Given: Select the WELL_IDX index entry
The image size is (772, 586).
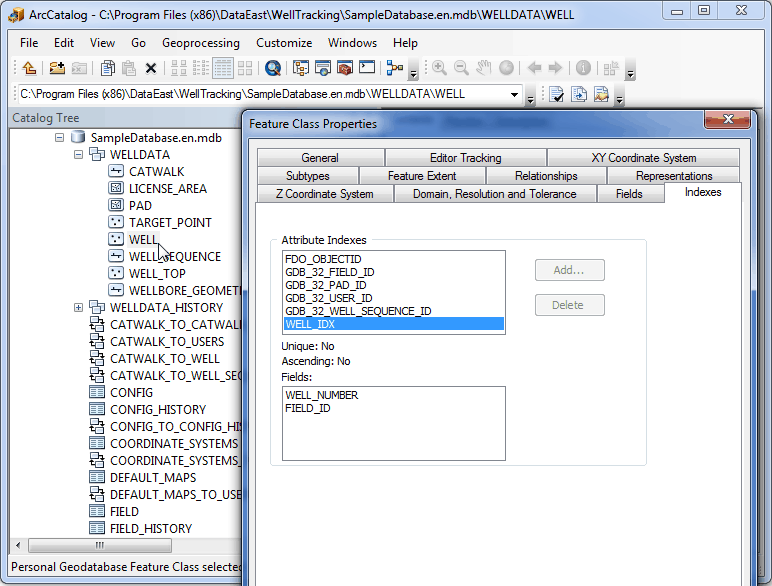Looking at the screenshot, I should coord(393,324).
